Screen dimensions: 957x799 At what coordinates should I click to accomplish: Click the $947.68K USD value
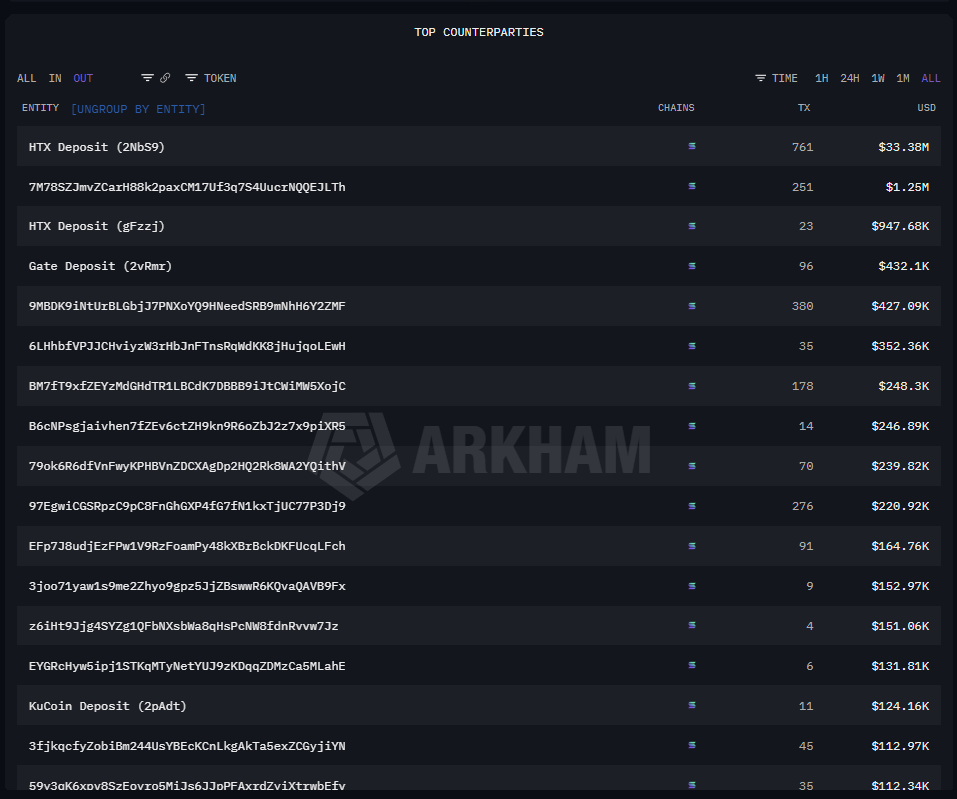[900, 226]
